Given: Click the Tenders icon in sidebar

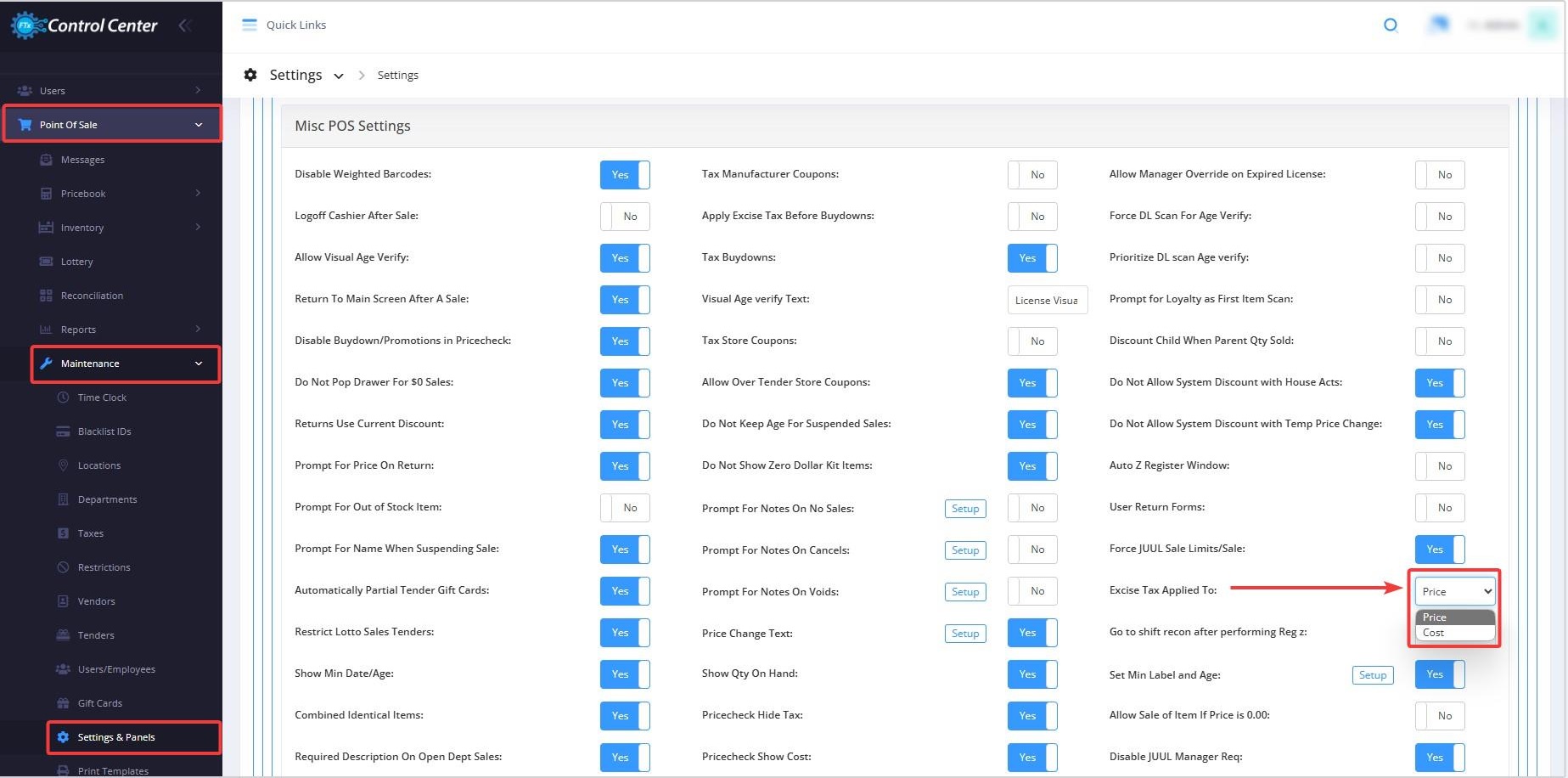Looking at the screenshot, I should 63,634.
